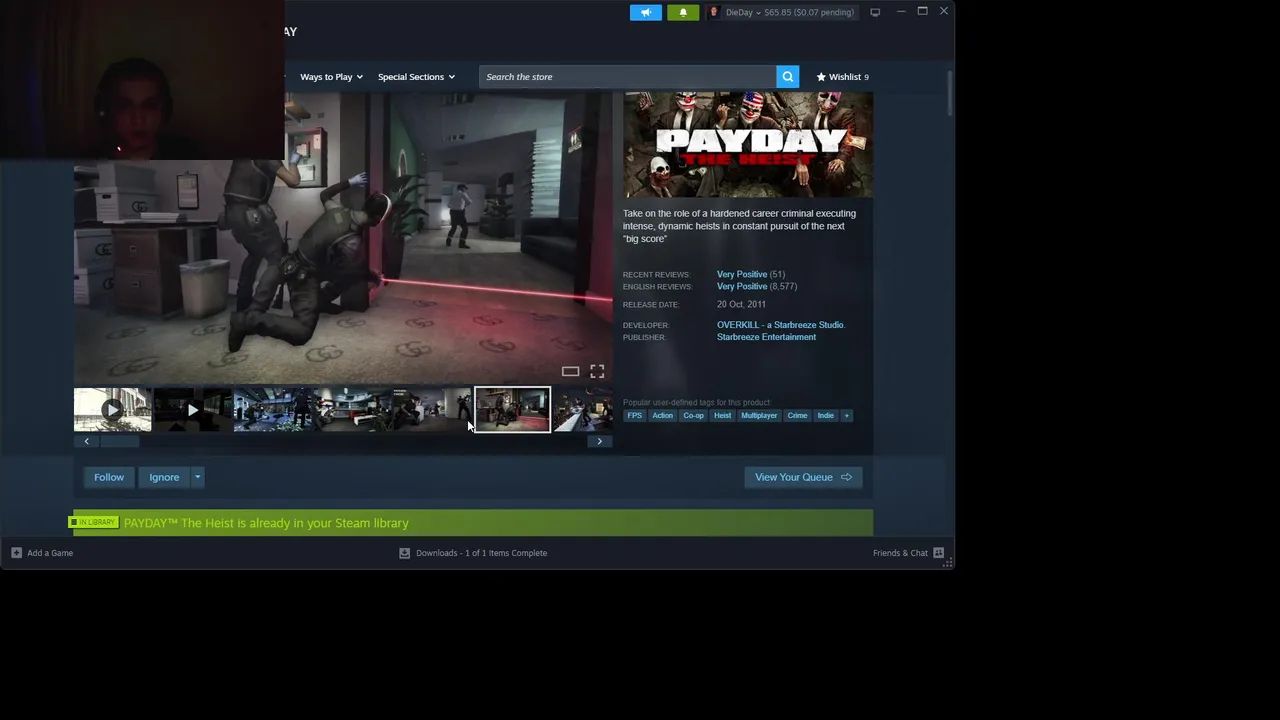Open the Wishlist with star icon

(842, 77)
